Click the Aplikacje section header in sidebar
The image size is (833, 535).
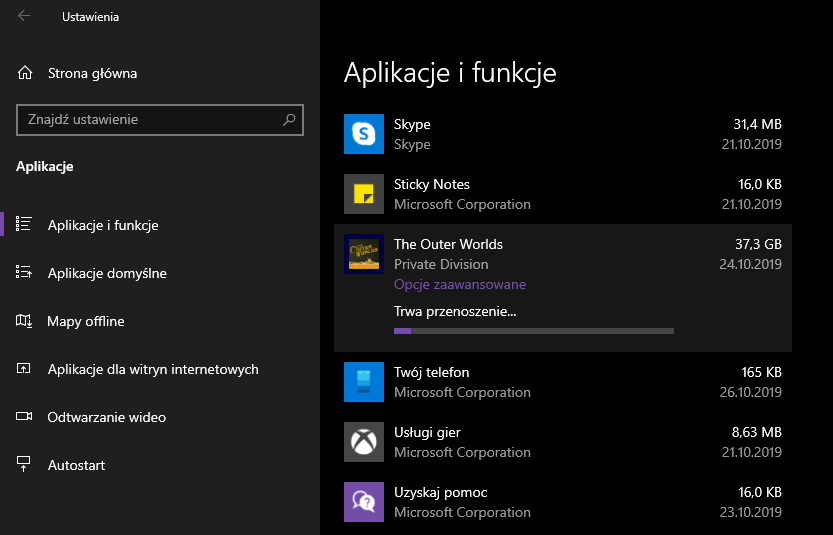point(45,167)
